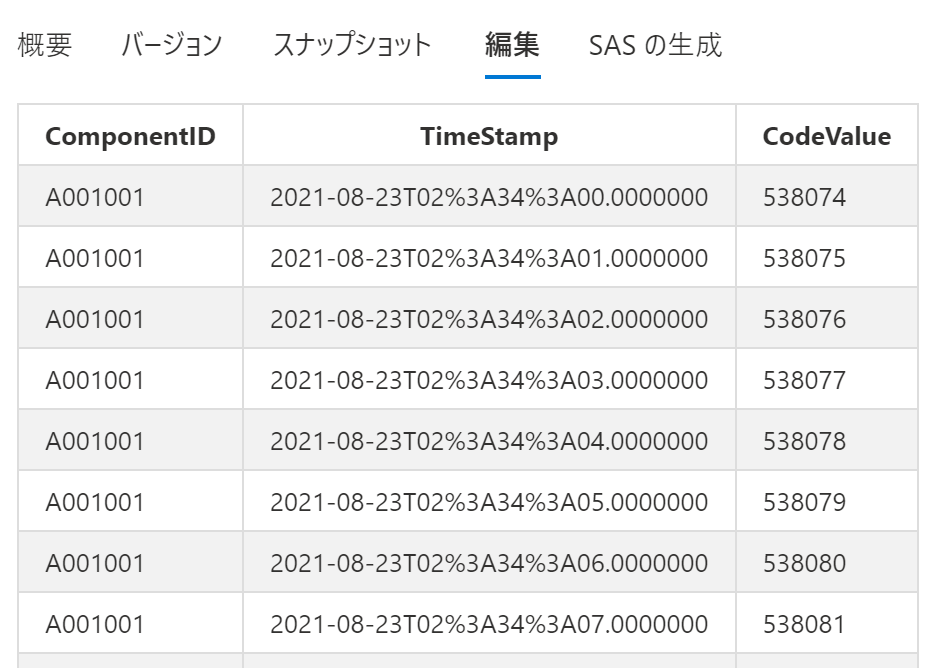Select the CodeValue cell 538081

coord(804,624)
